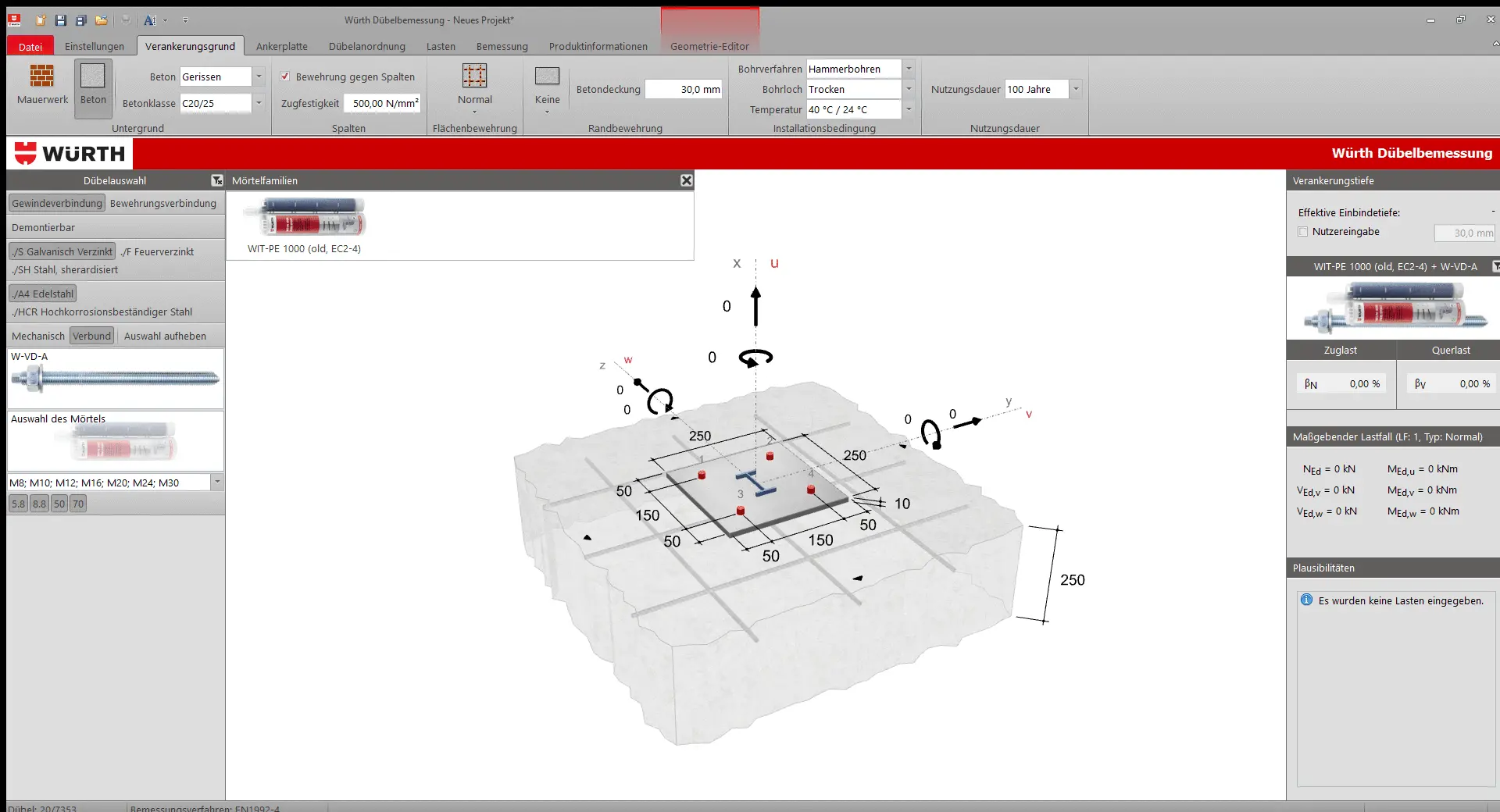
Task: Open the Datei menu
Action: (x=30, y=46)
